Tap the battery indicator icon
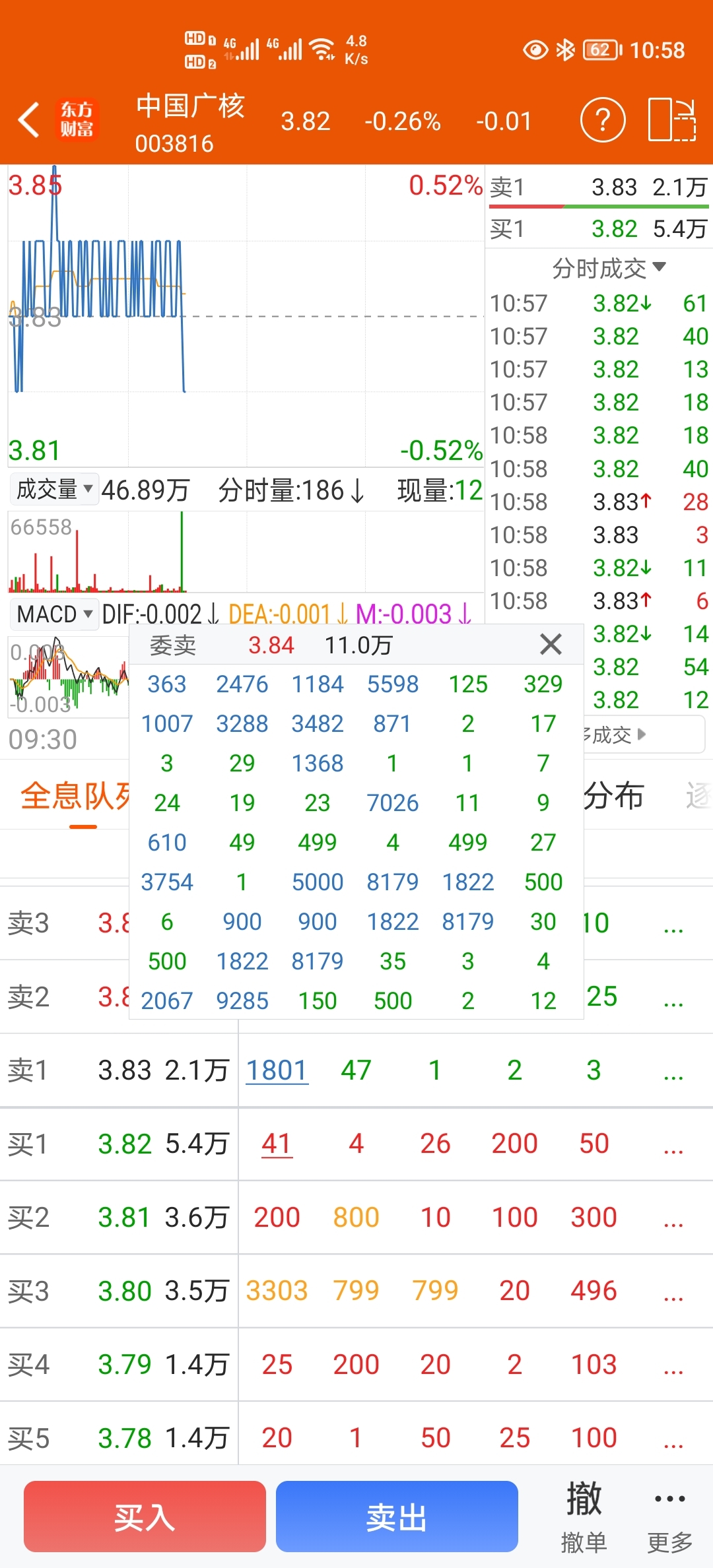This screenshot has height=1568, width=713. tap(602, 50)
